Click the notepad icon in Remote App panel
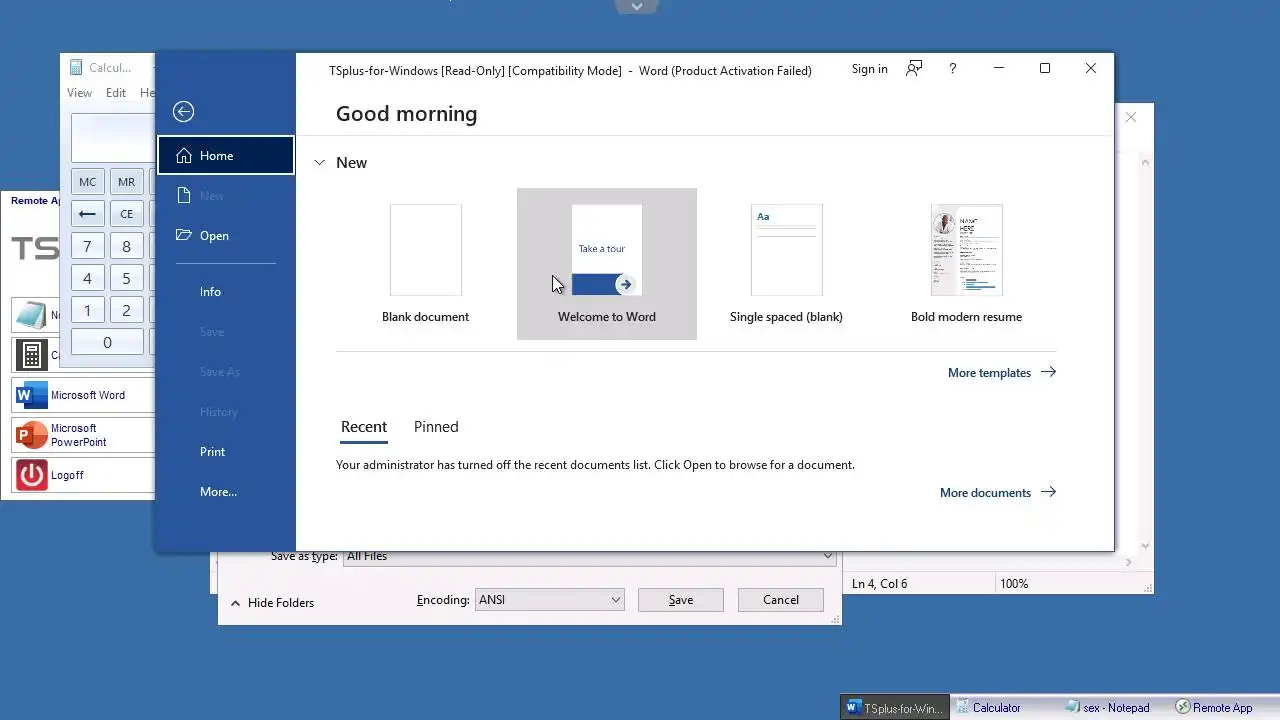This screenshot has height=720, width=1280. 31,315
